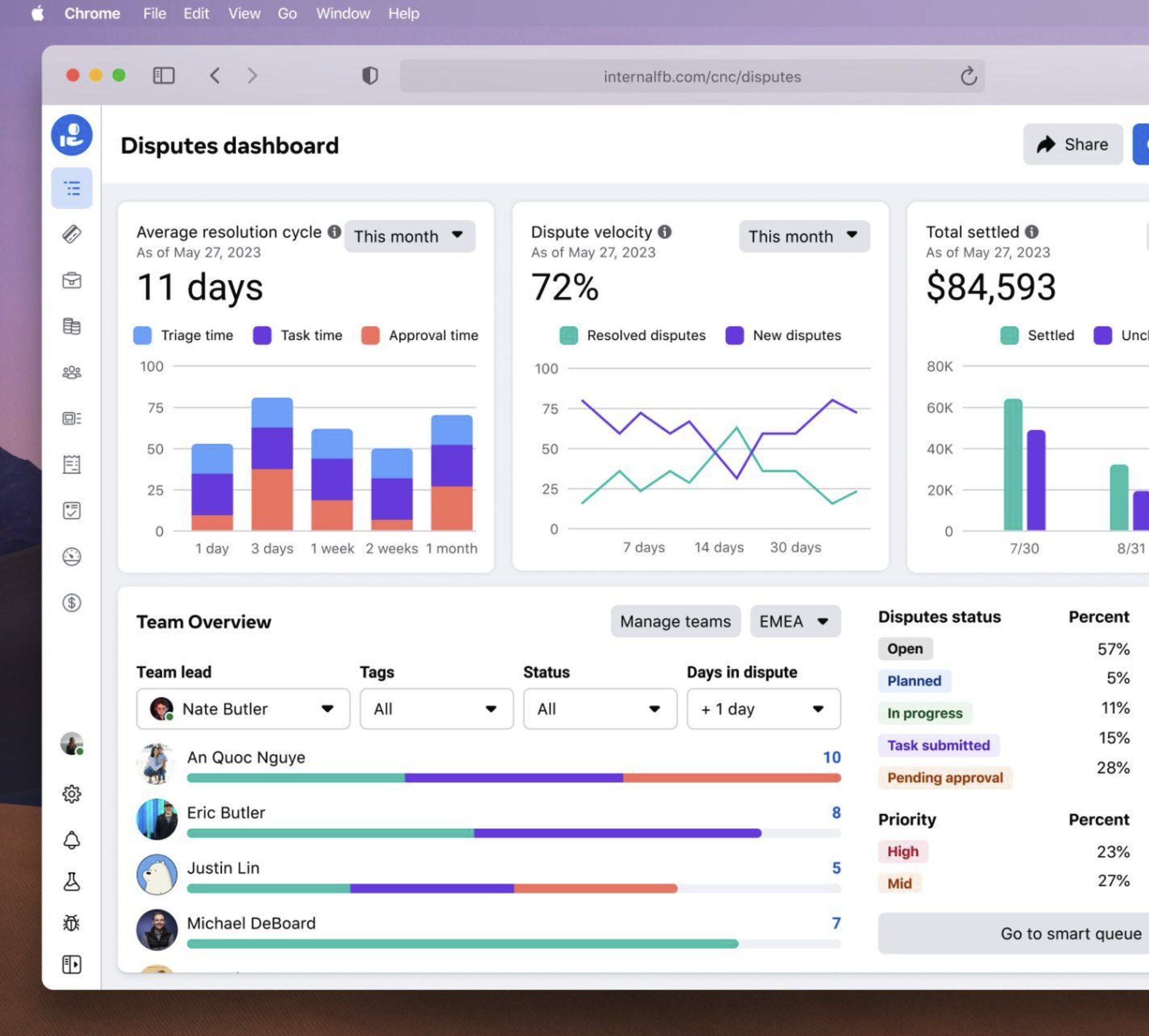This screenshot has height=1036, width=1149.
Task: Select the speedometer gauge sidebar icon
Action: tap(72, 556)
